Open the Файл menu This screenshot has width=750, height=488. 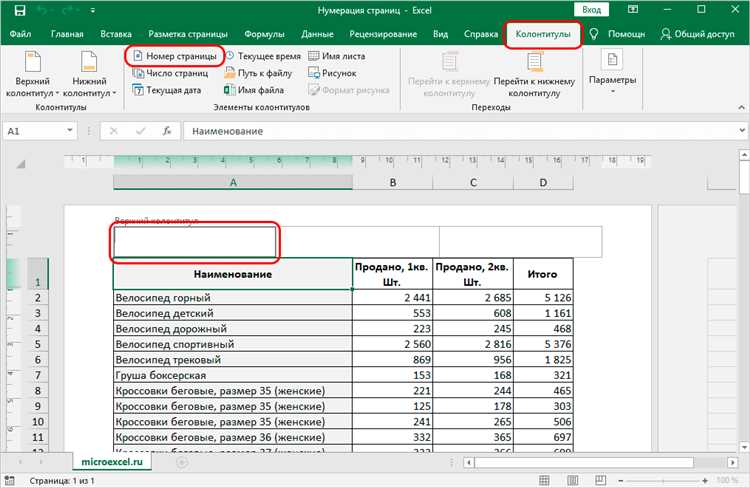[x=21, y=34]
